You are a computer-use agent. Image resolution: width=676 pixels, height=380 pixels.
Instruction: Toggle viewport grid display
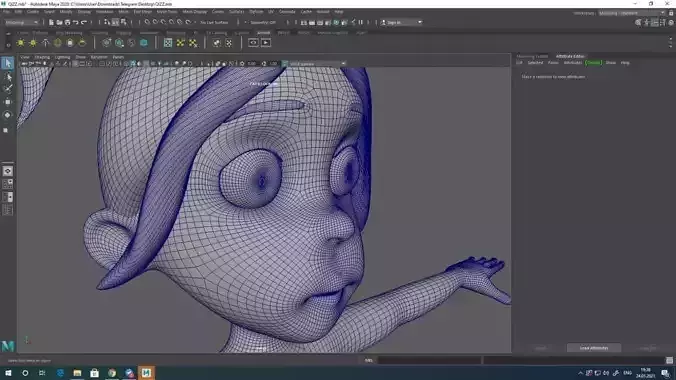(x=75, y=63)
